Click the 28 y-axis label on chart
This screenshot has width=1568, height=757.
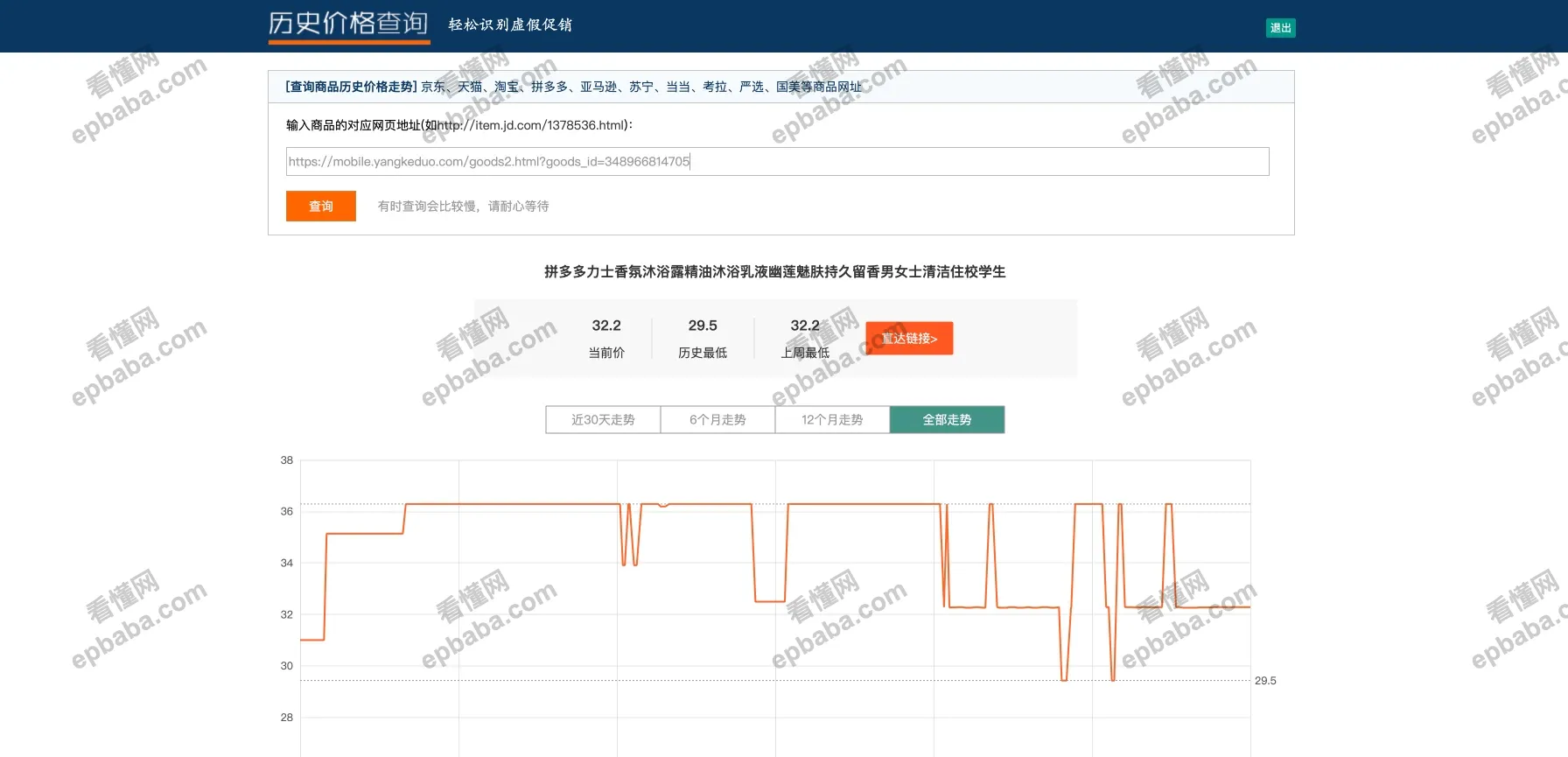287,717
